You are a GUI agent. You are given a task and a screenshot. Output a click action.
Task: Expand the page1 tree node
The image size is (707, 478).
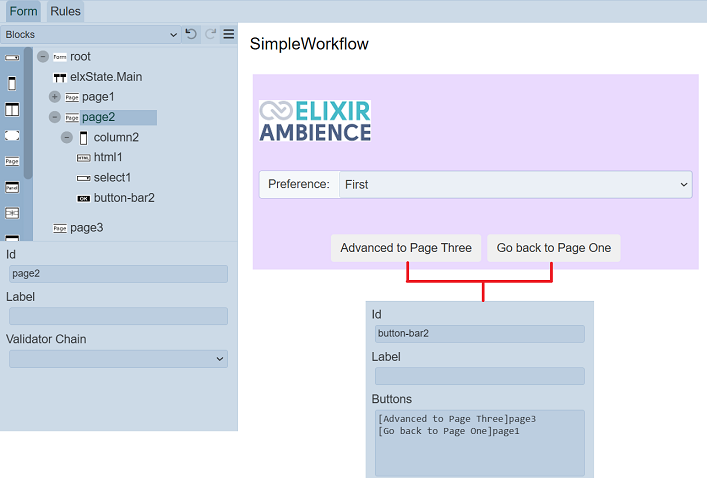click(x=55, y=97)
